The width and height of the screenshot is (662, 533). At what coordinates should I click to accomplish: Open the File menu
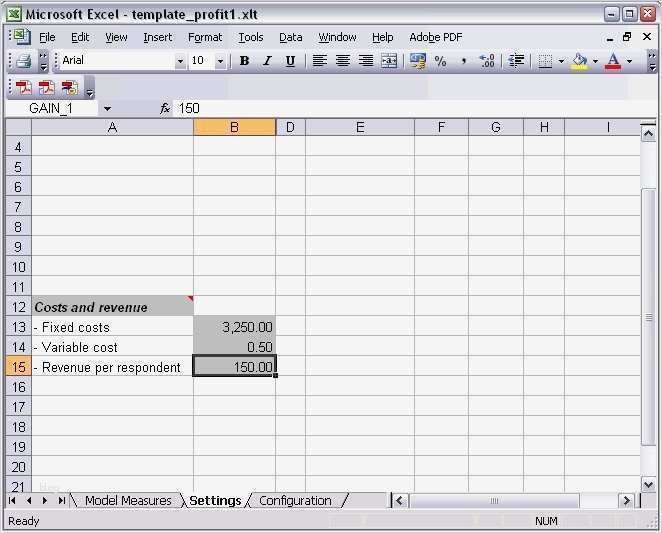pyautogui.click(x=47, y=38)
